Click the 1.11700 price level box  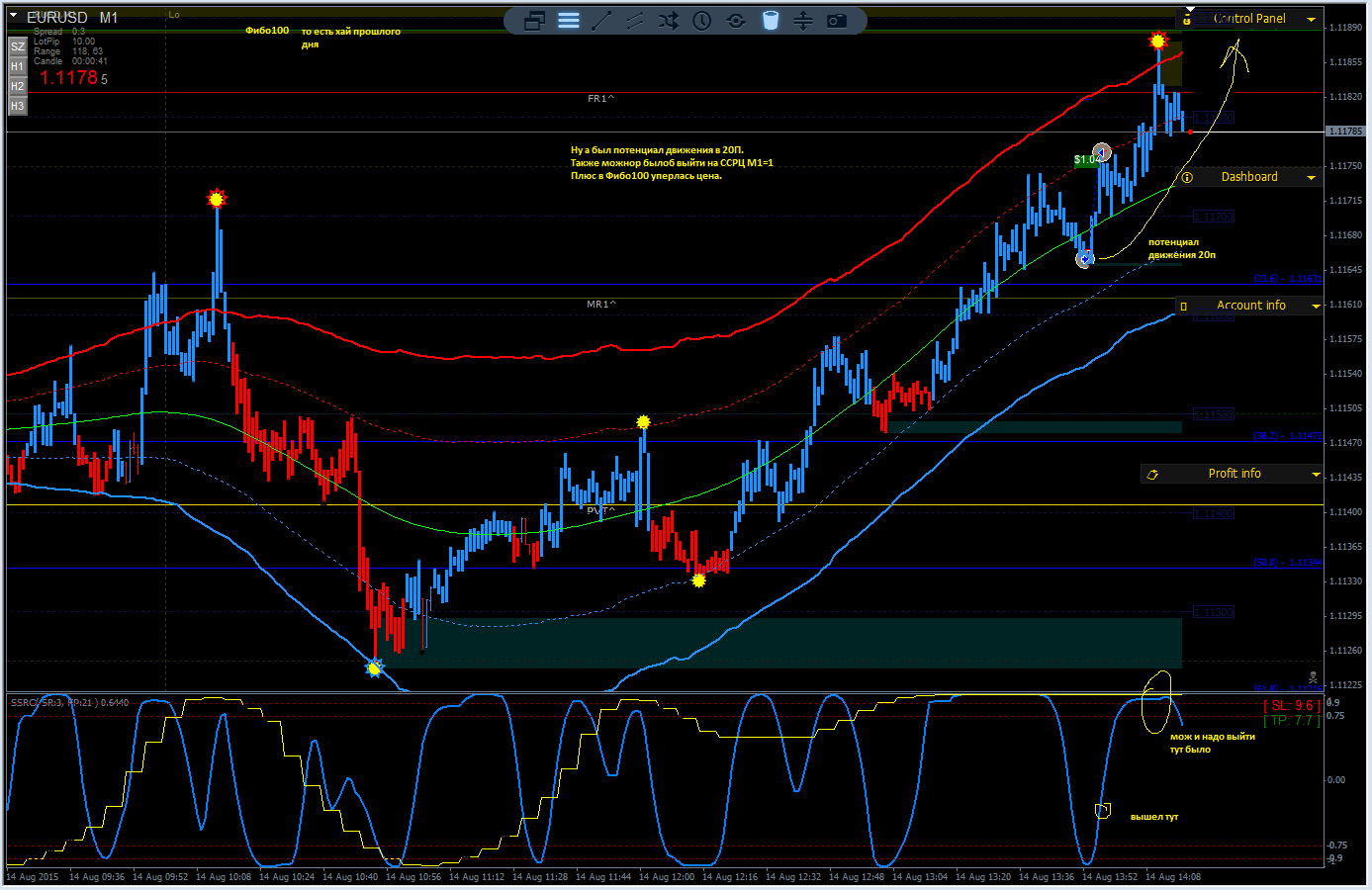pyautogui.click(x=1214, y=217)
